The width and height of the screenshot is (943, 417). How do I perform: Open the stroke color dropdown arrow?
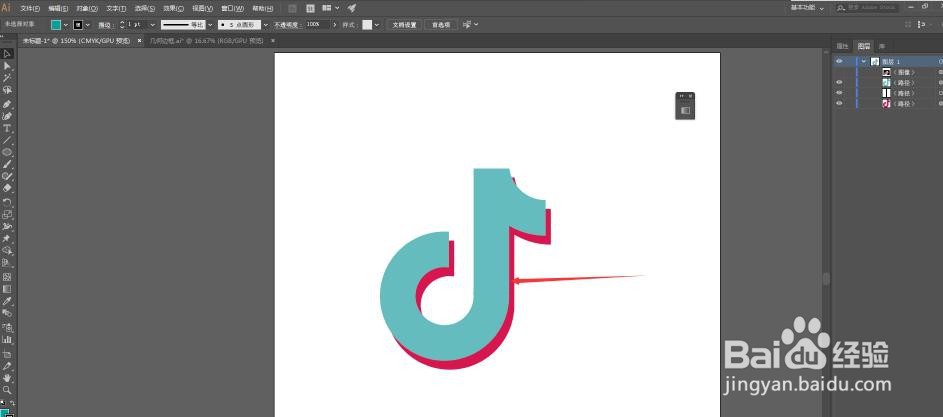click(88, 25)
